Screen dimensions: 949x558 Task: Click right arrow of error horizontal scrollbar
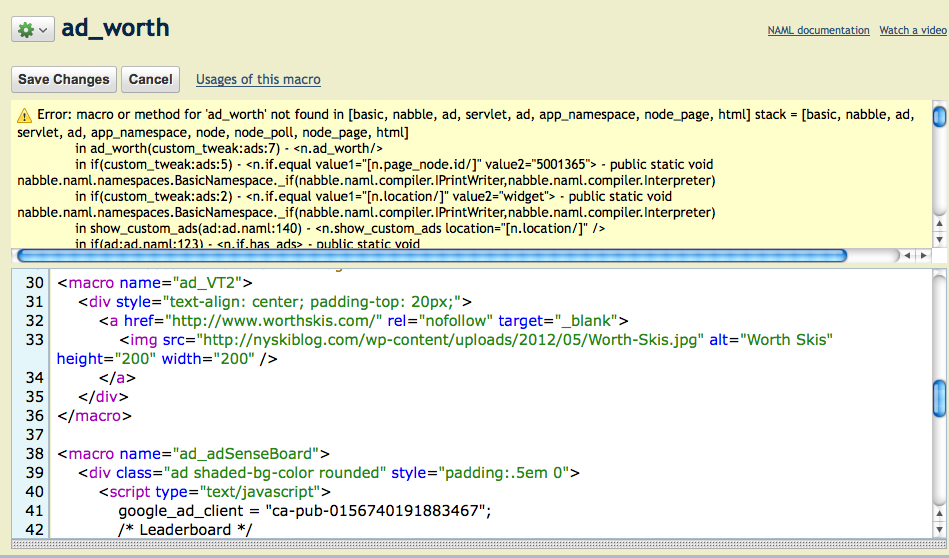[923, 256]
